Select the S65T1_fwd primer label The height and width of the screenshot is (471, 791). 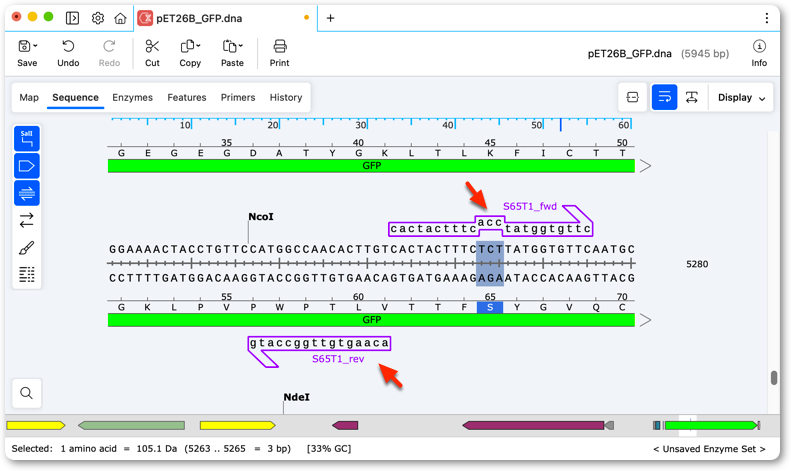click(x=530, y=206)
